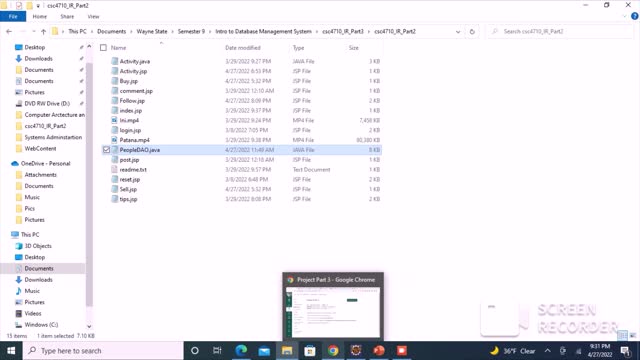Screen dimensions: 640x360
Task: Open Attachments folder under OneDrive
Action: coord(40,175)
